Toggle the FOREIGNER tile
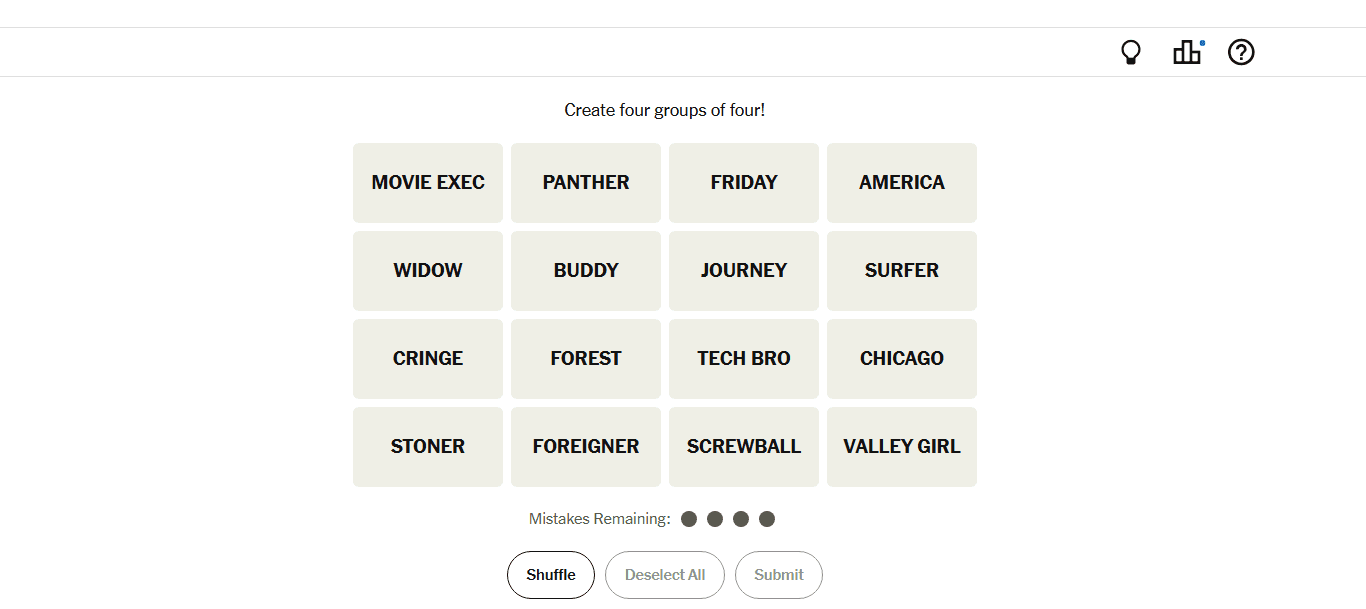1366x609 pixels. pos(586,447)
